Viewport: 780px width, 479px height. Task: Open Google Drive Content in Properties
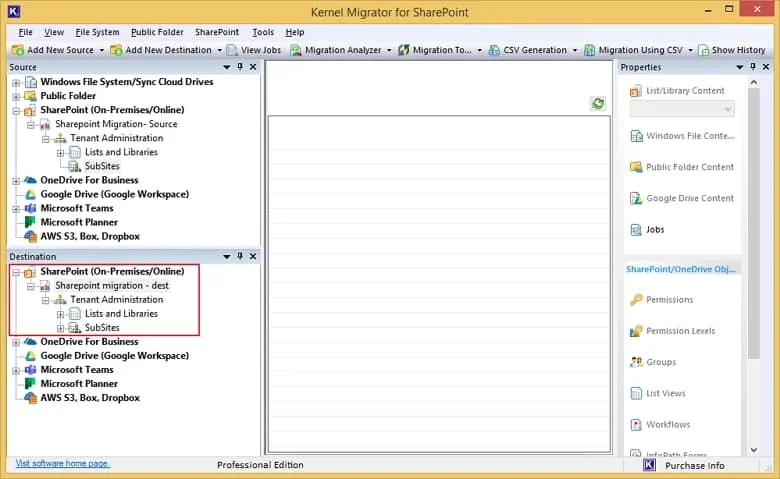pos(682,198)
